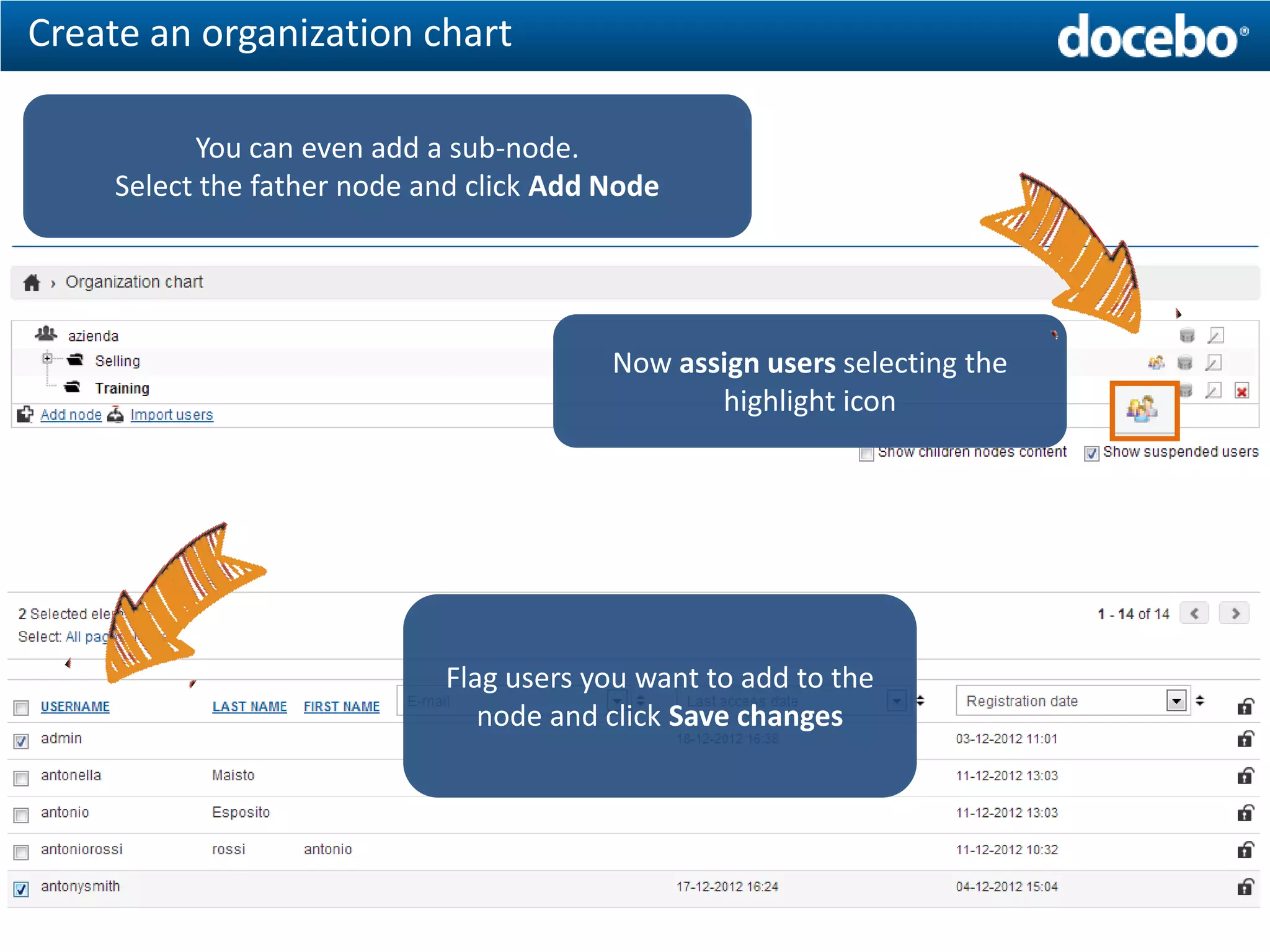
Task: Click the azienda group people icon
Action: tap(46, 334)
